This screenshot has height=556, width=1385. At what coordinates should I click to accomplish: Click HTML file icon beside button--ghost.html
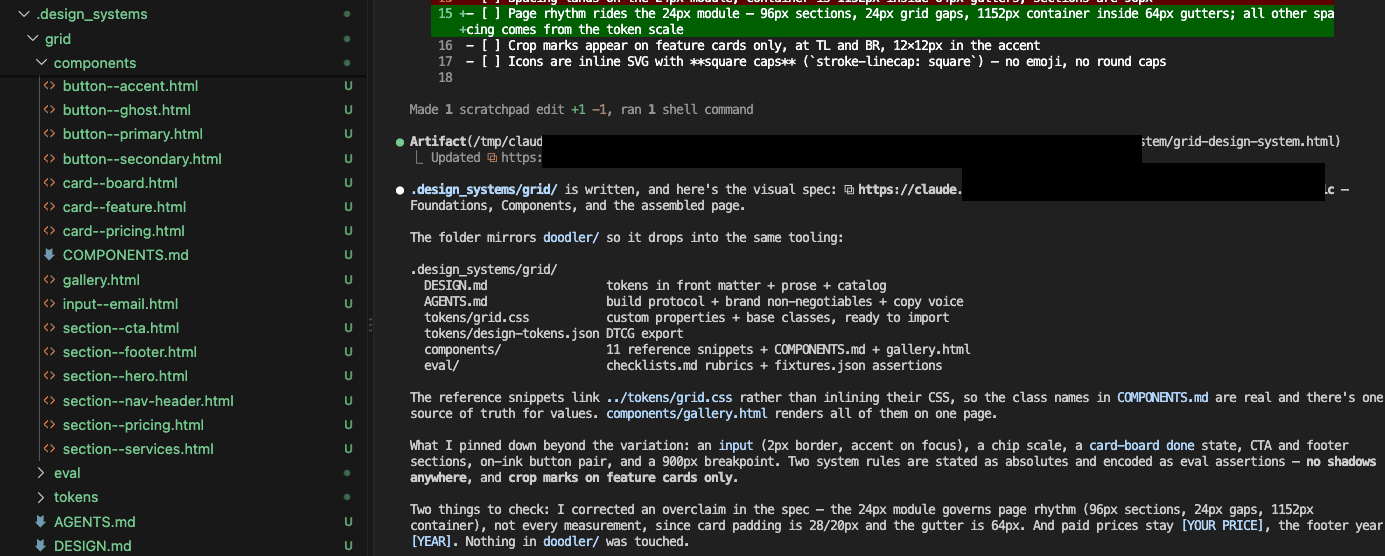tap(49, 110)
